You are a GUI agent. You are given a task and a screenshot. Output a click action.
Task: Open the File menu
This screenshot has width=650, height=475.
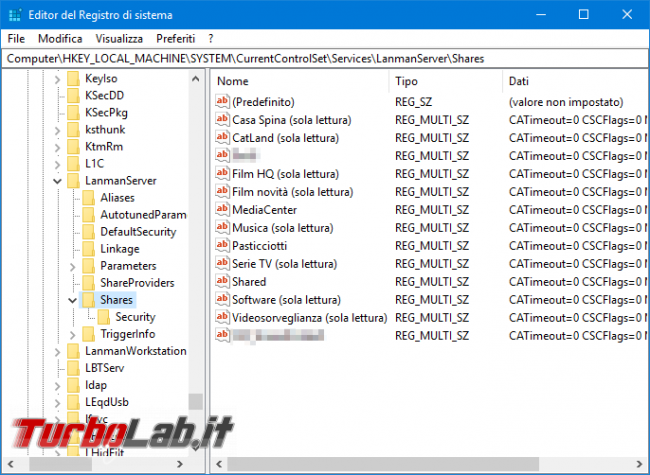16,39
